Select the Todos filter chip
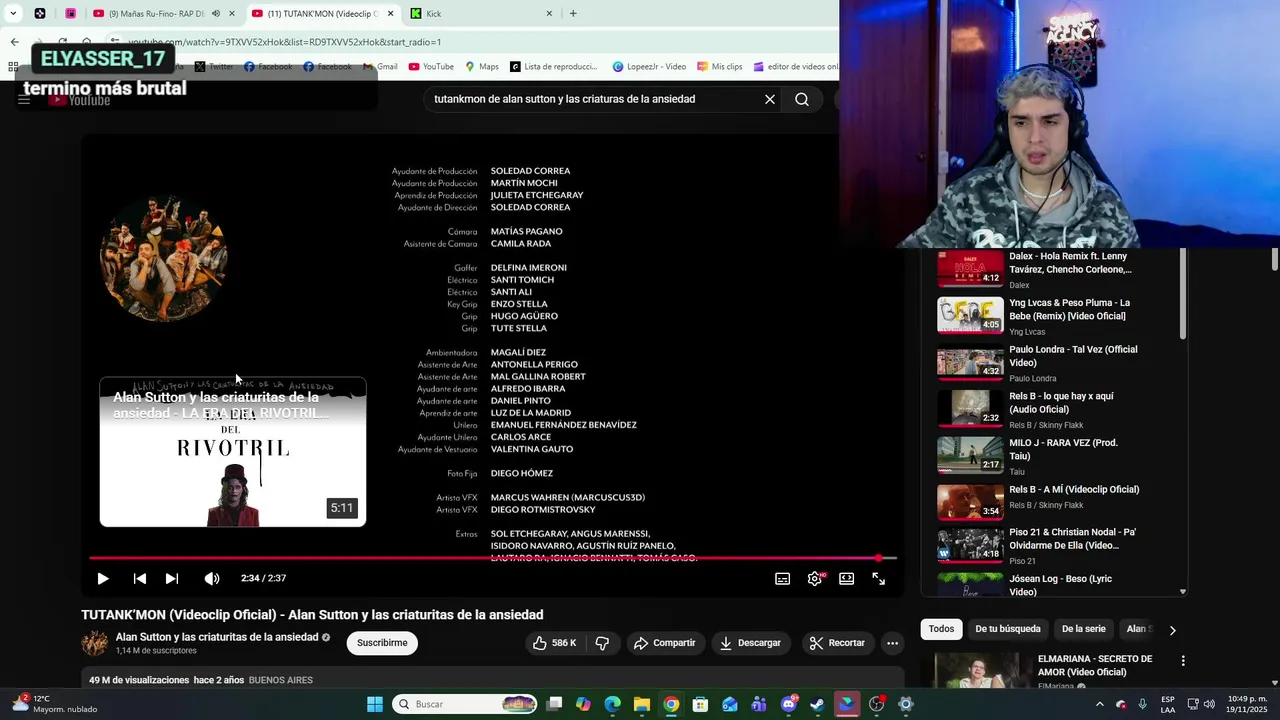The height and width of the screenshot is (720, 1280). click(x=941, y=629)
